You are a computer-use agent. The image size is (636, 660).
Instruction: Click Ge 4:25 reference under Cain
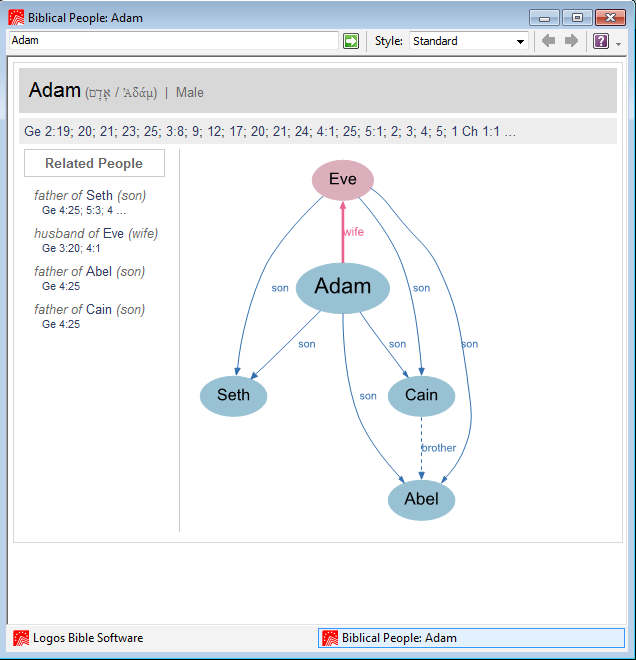(x=61, y=324)
